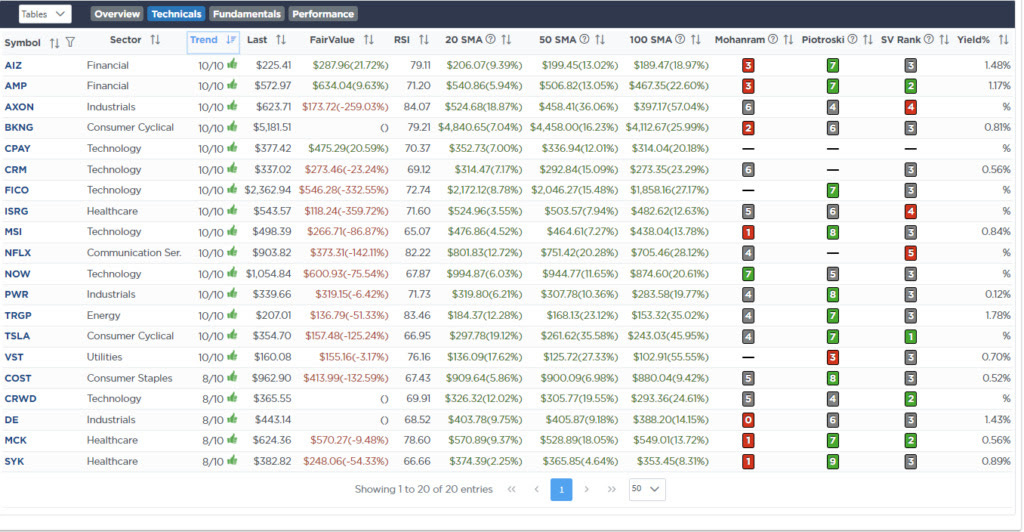Go to next page arrow
Screen dimensions: 1024x532
(586, 489)
